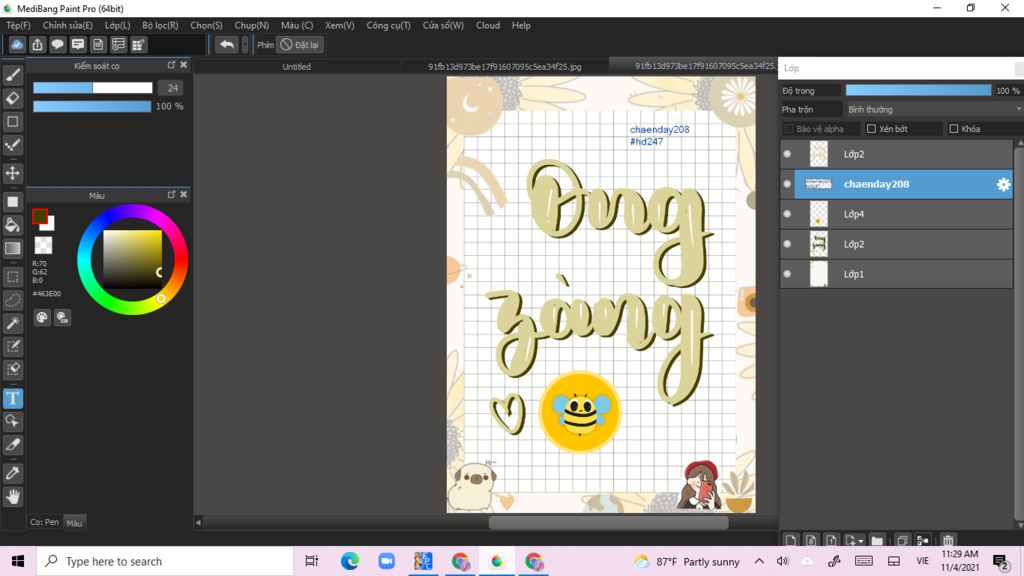Image resolution: width=1024 pixels, height=576 pixels.
Task: Close the Kiểm soát cọ panel
Action: (184, 65)
